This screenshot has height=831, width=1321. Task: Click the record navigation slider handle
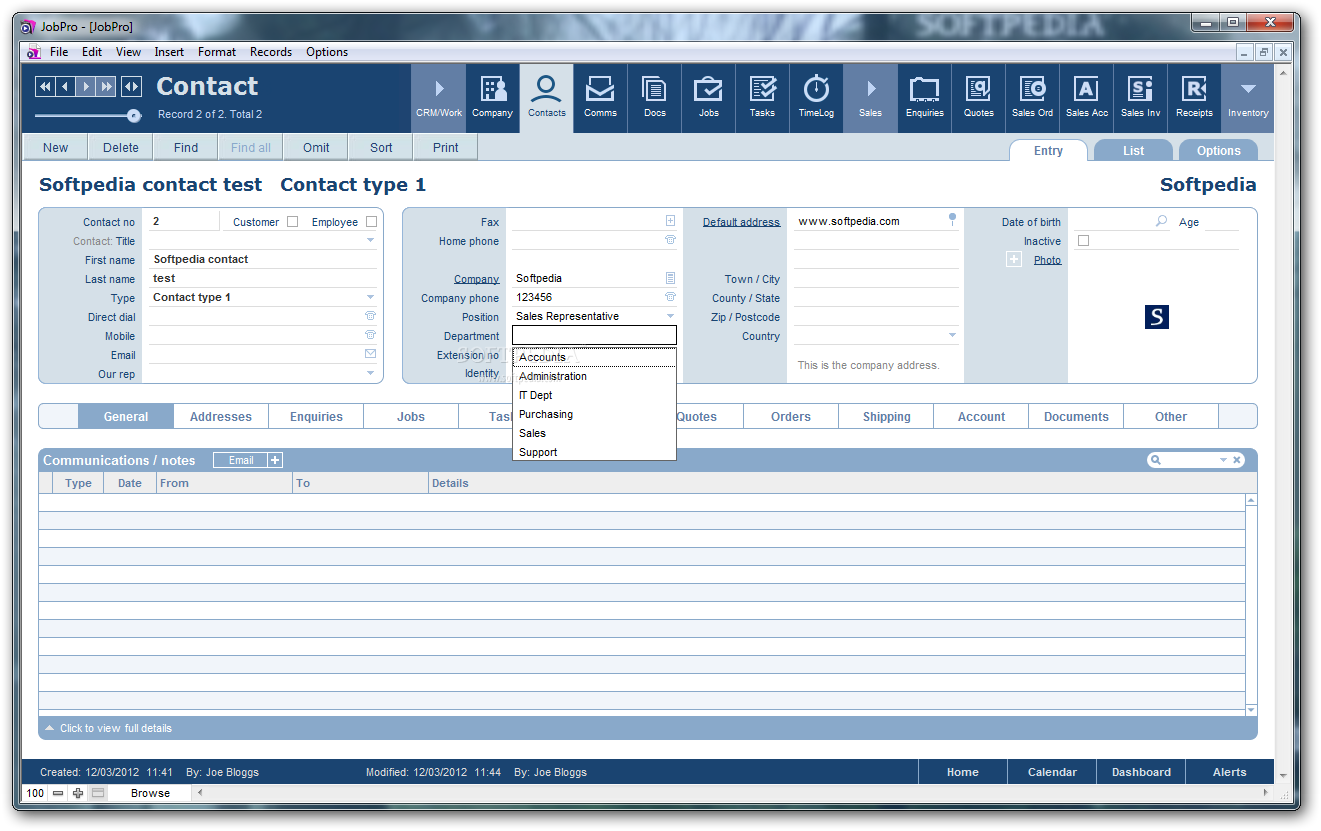coord(133,116)
